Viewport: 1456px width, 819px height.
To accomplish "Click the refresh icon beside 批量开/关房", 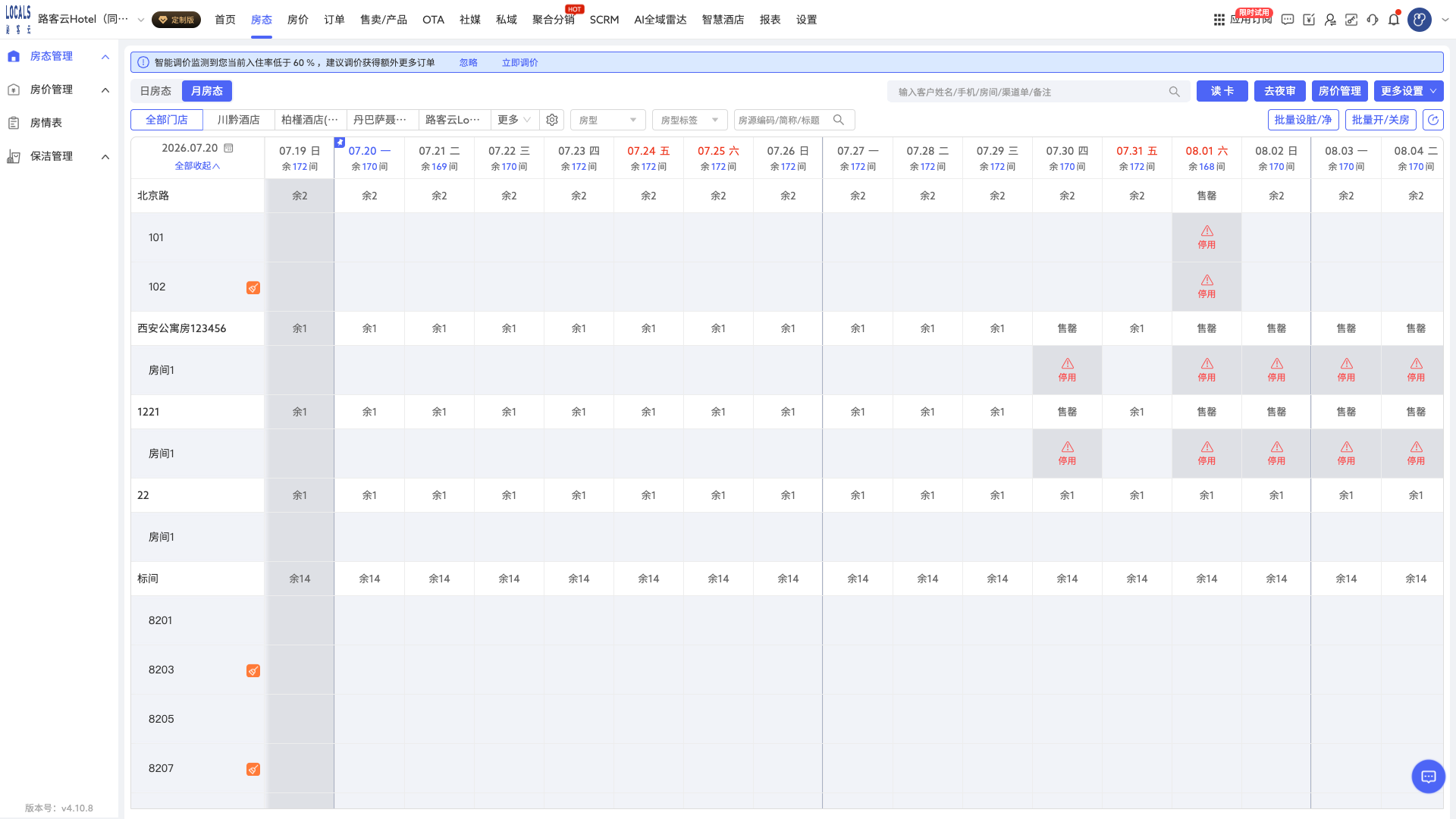I will tap(1433, 120).
